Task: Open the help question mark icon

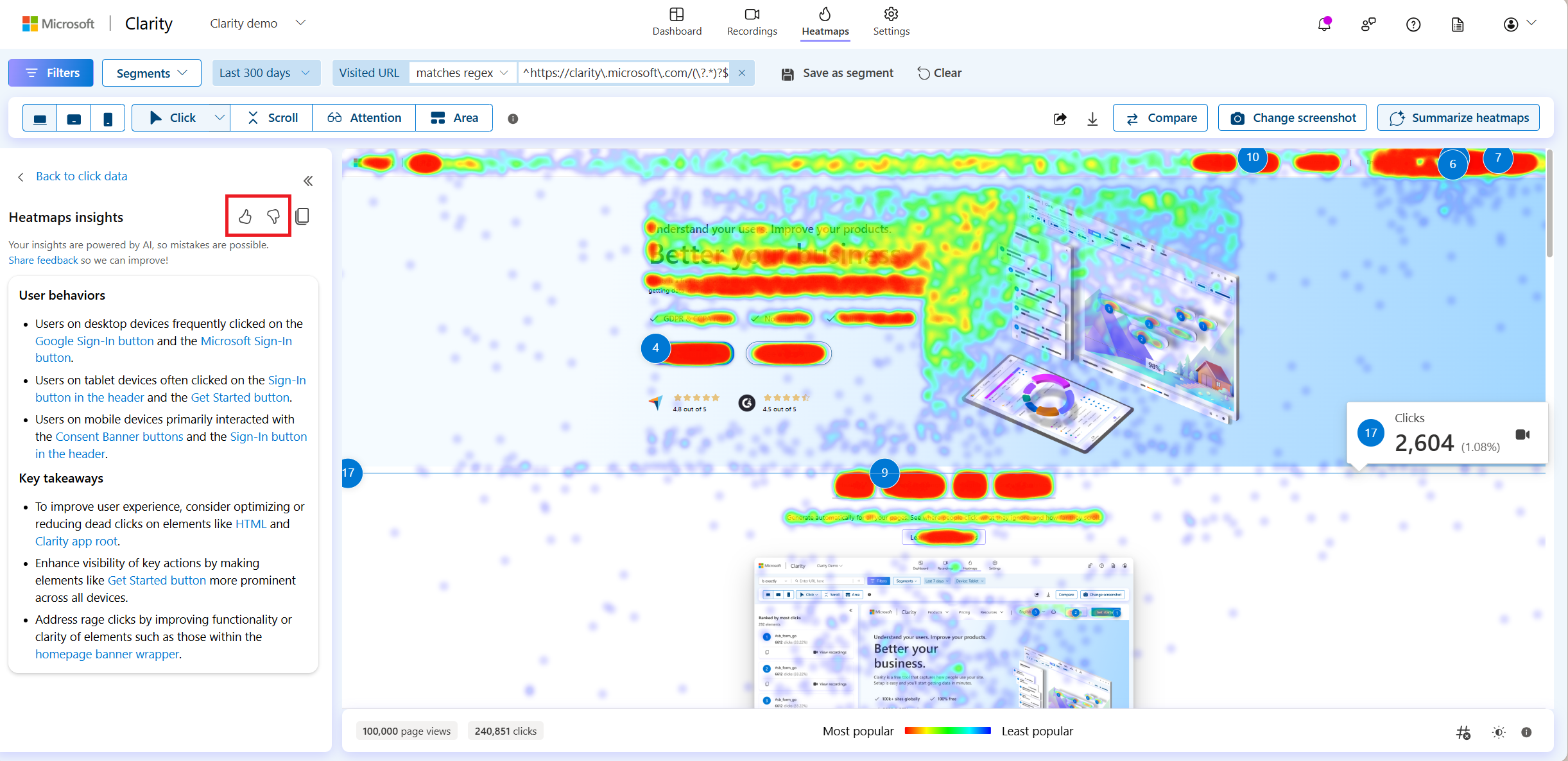Action: click(1413, 24)
